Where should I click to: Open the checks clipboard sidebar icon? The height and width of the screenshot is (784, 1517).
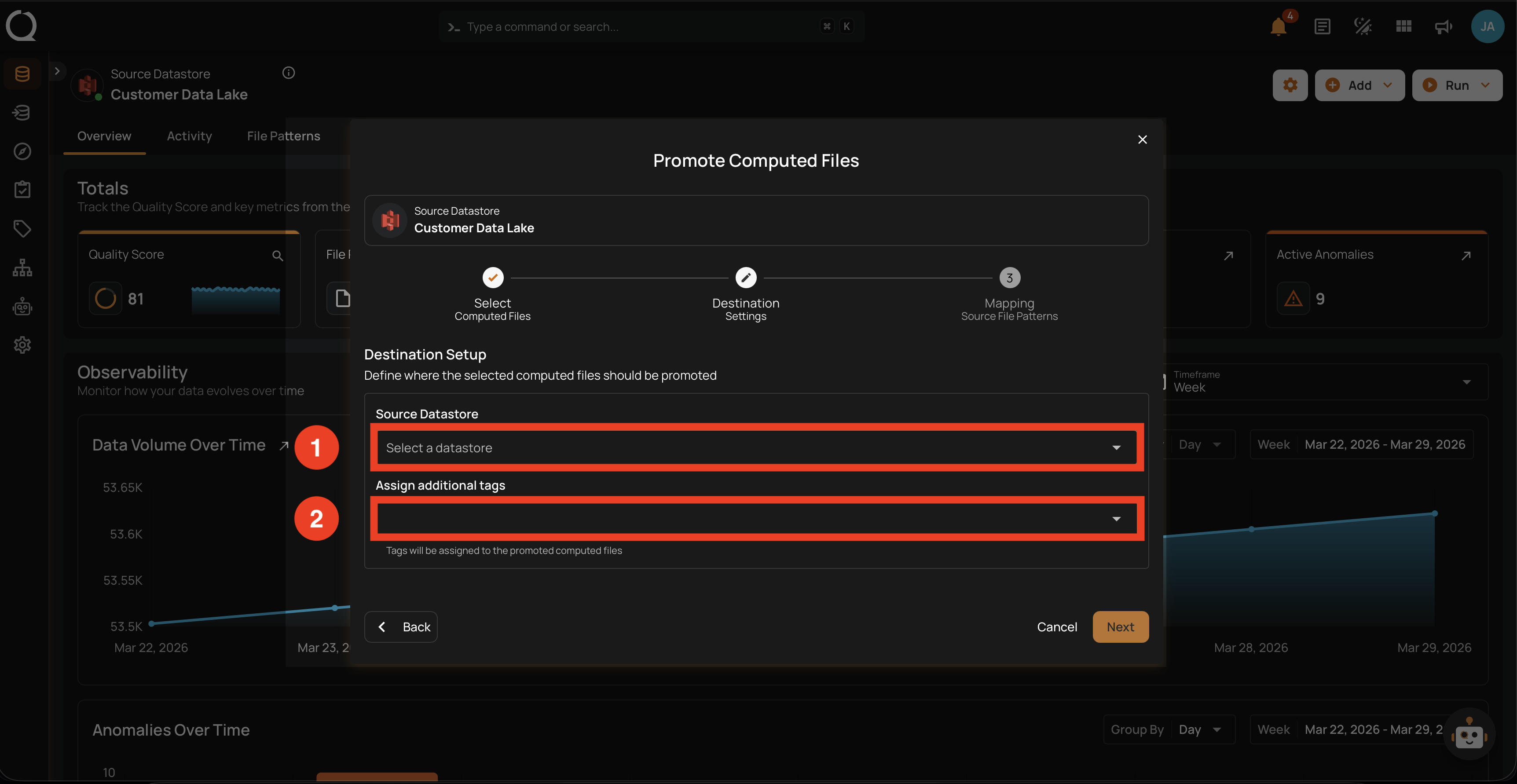pos(22,190)
